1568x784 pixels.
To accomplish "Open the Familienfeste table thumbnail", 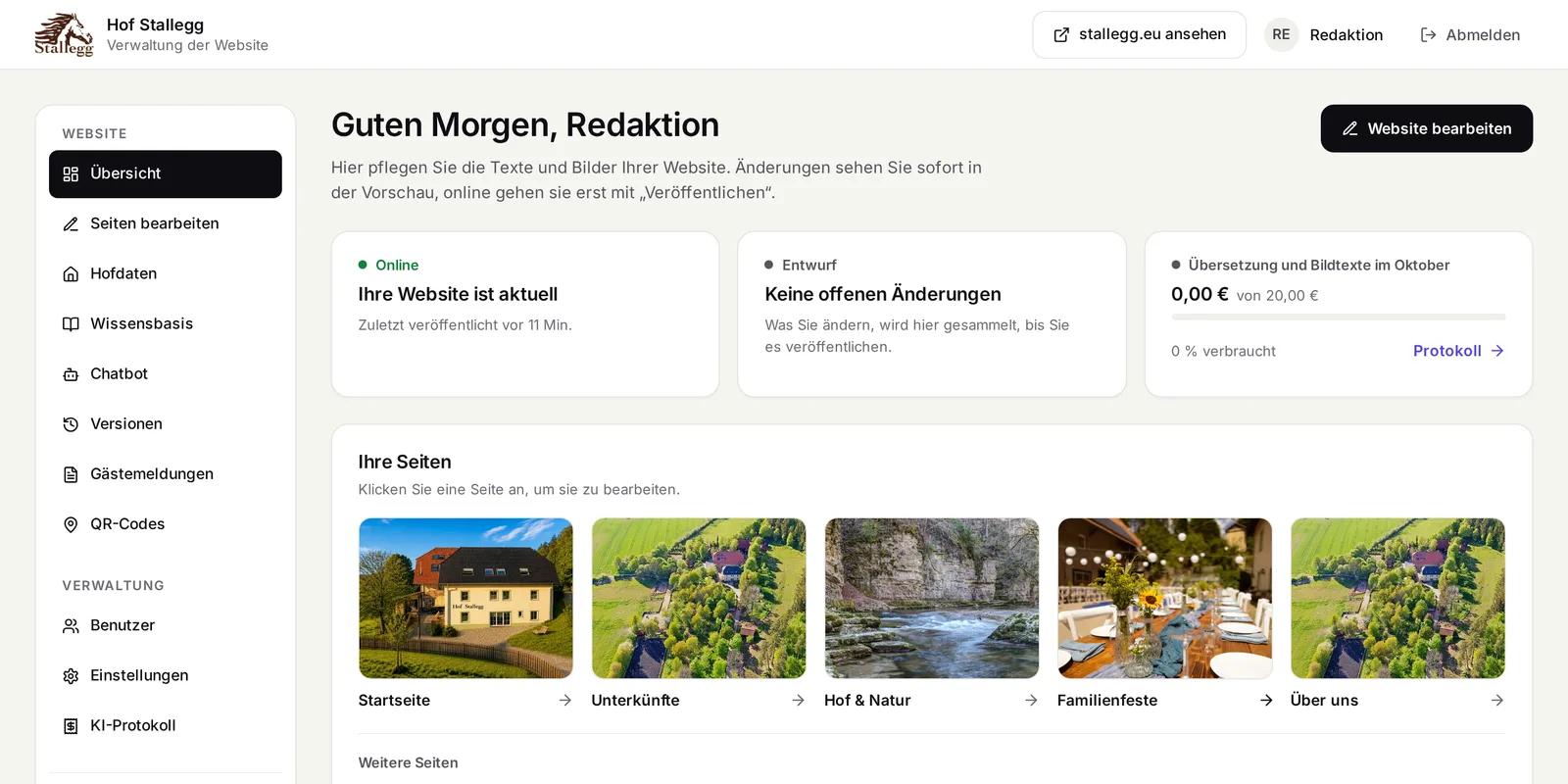I will point(1165,598).
